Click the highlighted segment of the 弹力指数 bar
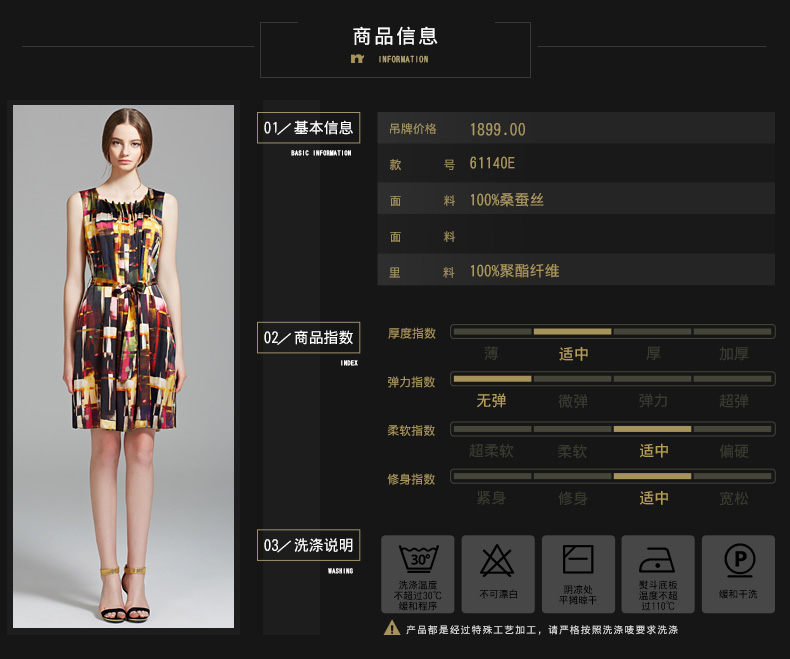Image resolution: width=790 pixels, height=659 pixels. (492, 379)
